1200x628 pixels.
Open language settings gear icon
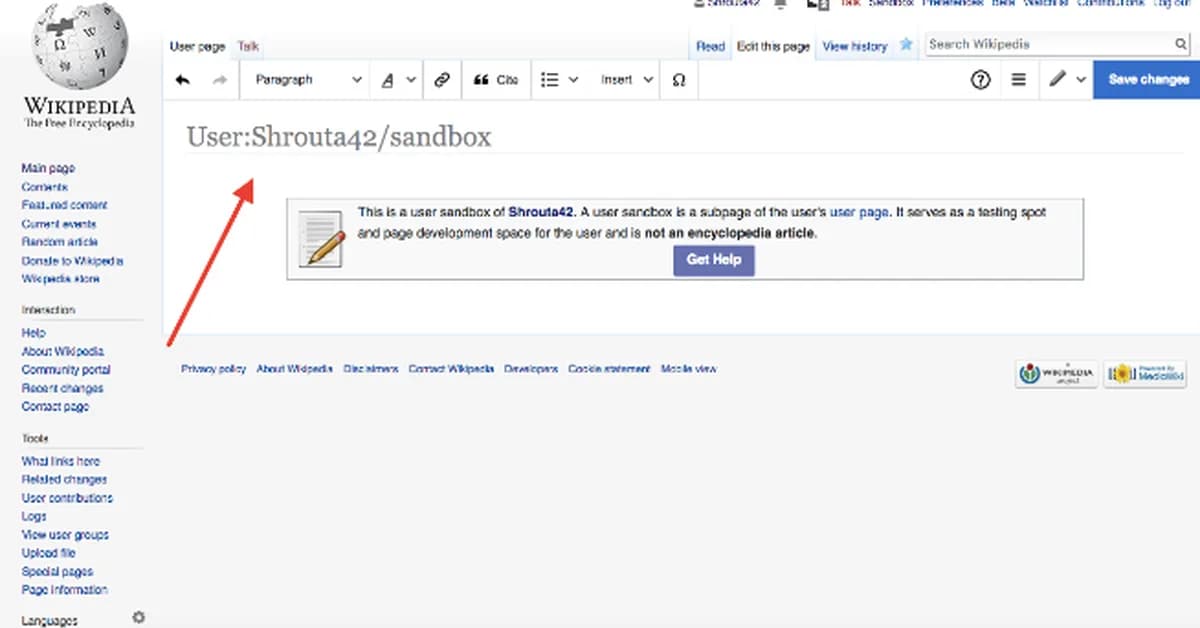click(x=139, y=618)
